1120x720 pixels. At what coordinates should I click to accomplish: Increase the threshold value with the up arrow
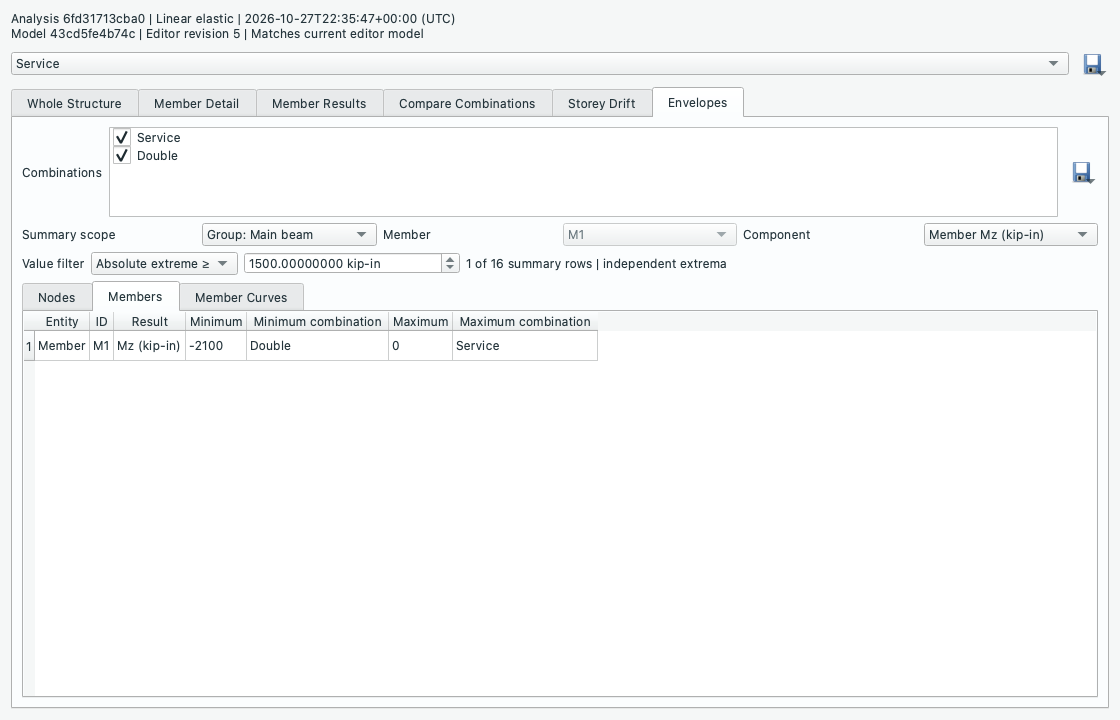click(x=450, y=259)
